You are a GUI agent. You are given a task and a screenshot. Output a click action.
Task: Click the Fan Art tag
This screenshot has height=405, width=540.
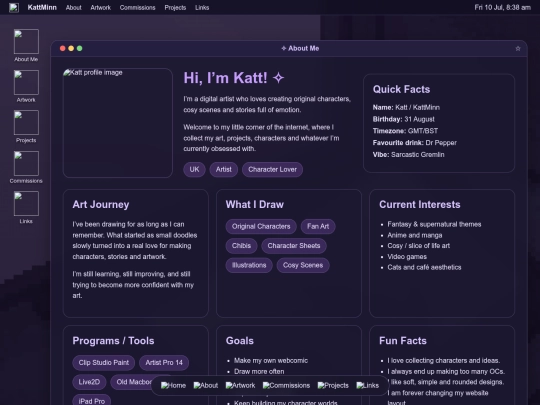point(318,226)
